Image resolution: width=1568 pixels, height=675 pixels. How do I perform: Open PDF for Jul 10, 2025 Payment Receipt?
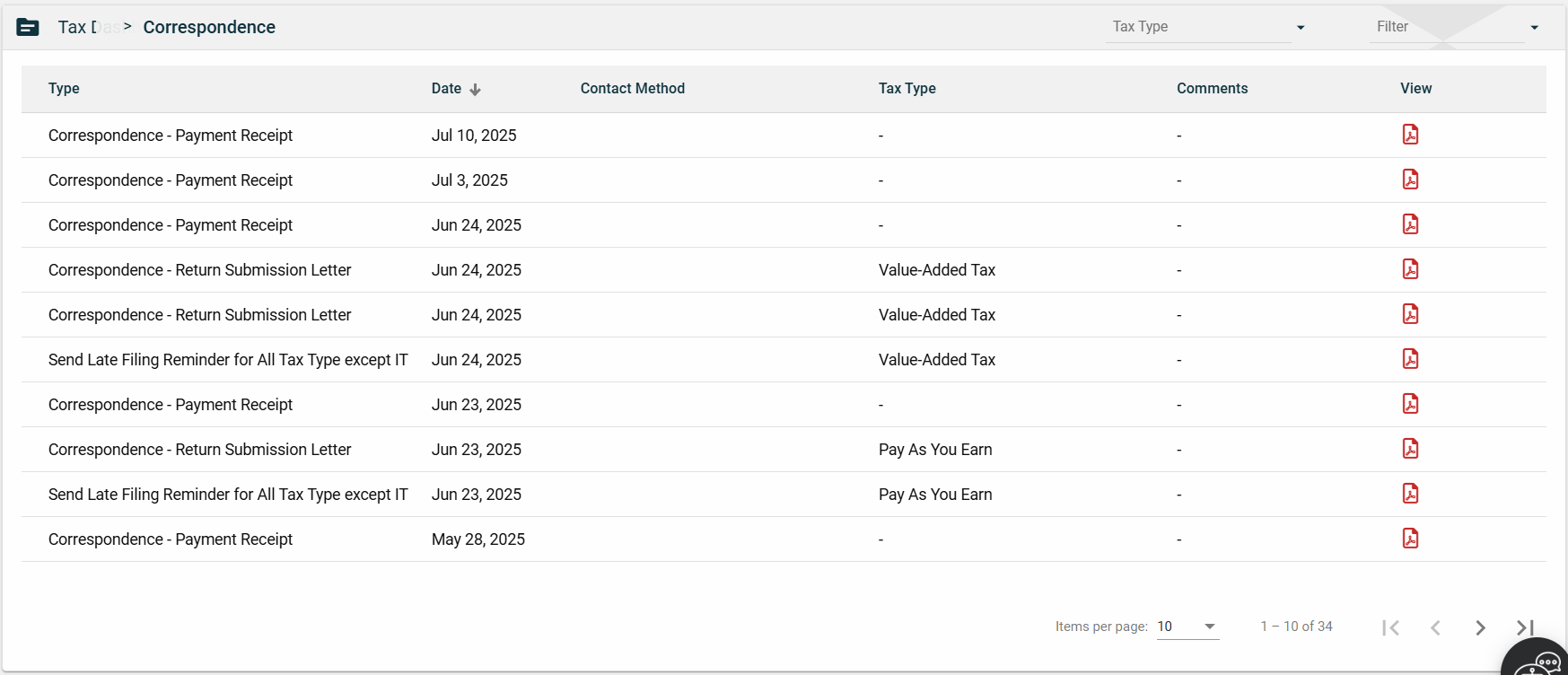(x=1410, y=135)
